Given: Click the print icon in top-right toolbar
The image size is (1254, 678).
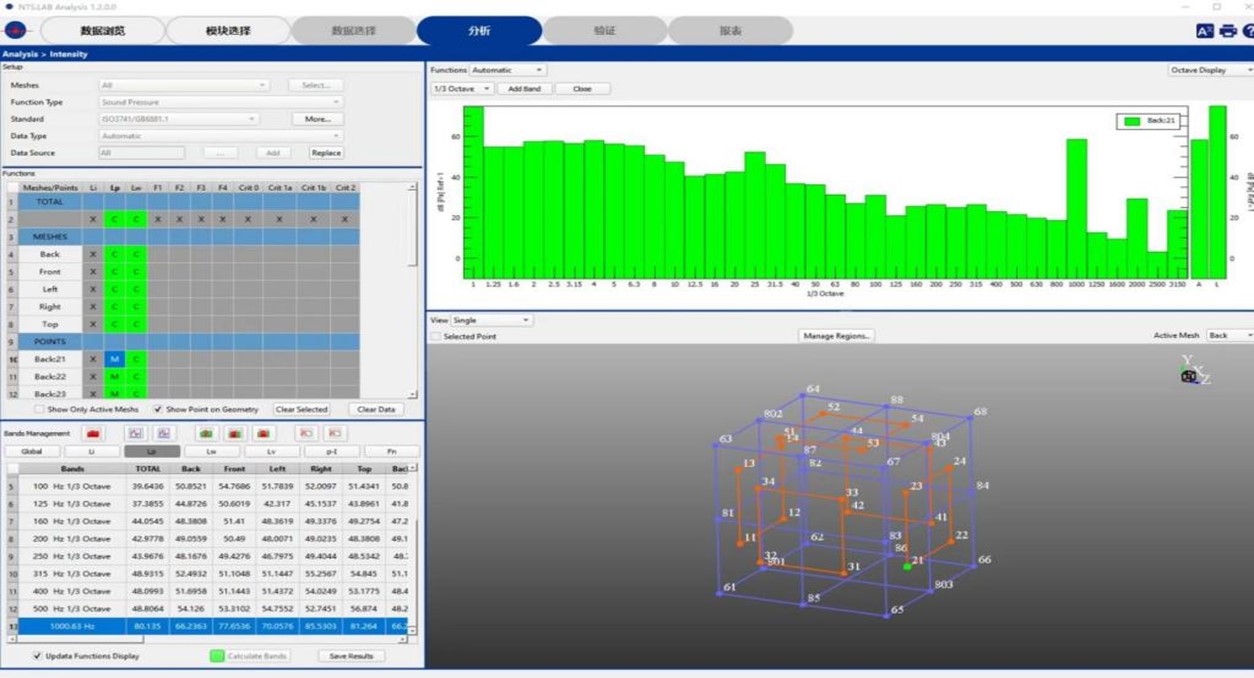Looking at the screenshot, I should pyautogui.click(x=1227, y=31).
